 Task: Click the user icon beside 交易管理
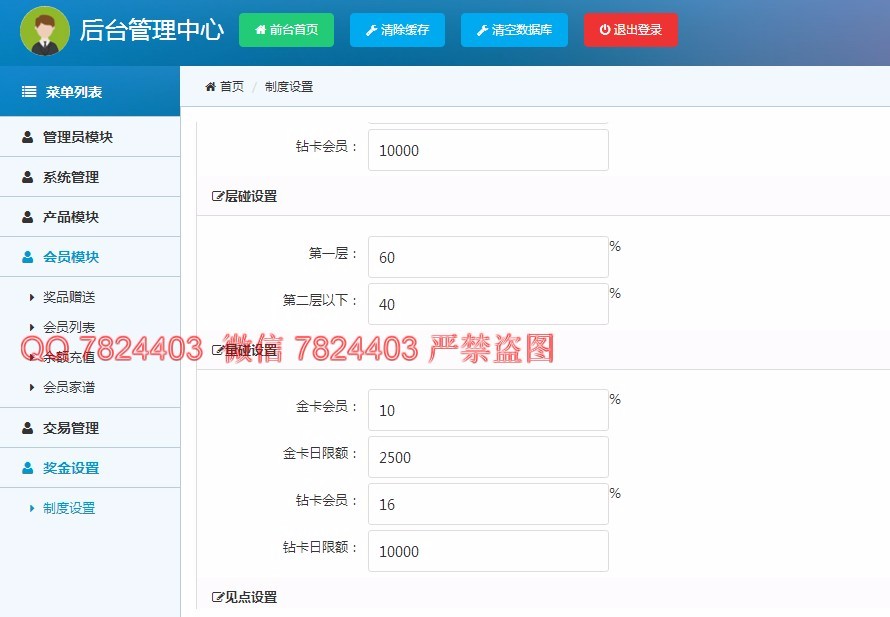tap(27, 428)
